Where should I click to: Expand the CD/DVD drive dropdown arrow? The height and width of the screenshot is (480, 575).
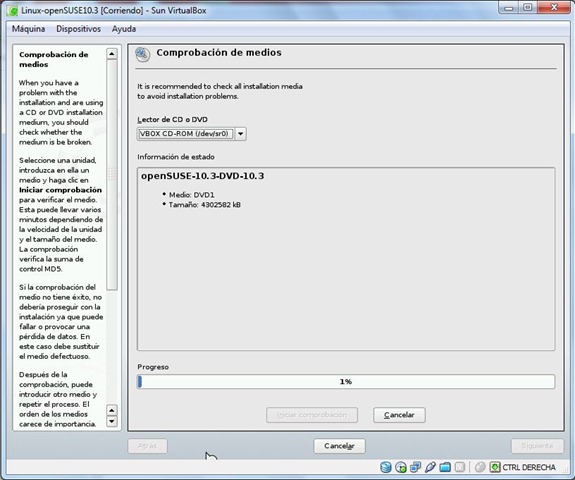click(x=241, y=134)
